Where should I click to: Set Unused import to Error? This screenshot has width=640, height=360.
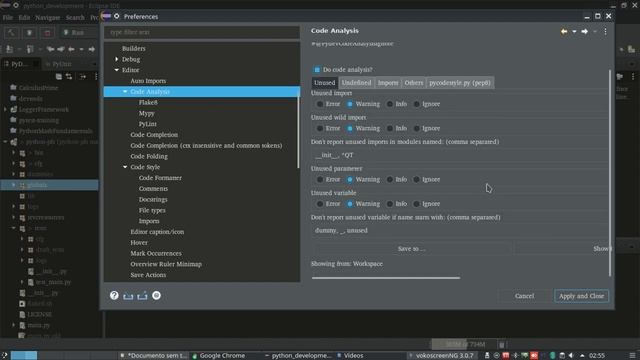click(x=320, y=104)
